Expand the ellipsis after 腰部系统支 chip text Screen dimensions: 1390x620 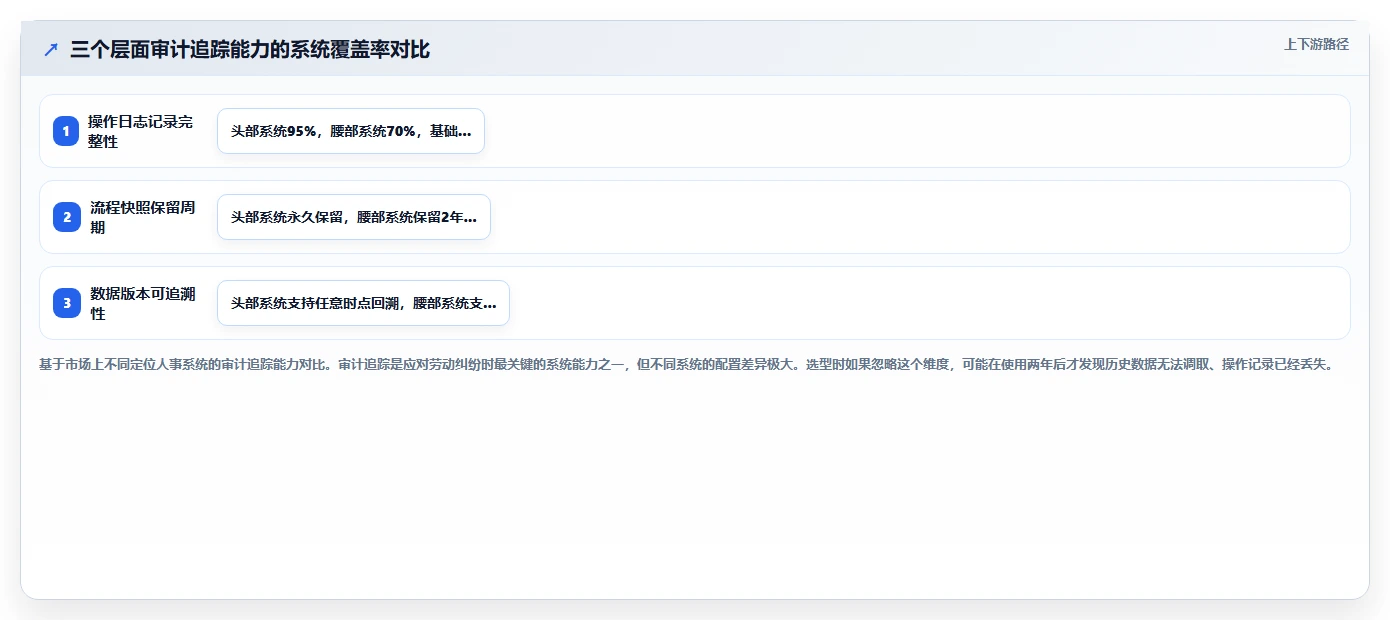point(489,305)
